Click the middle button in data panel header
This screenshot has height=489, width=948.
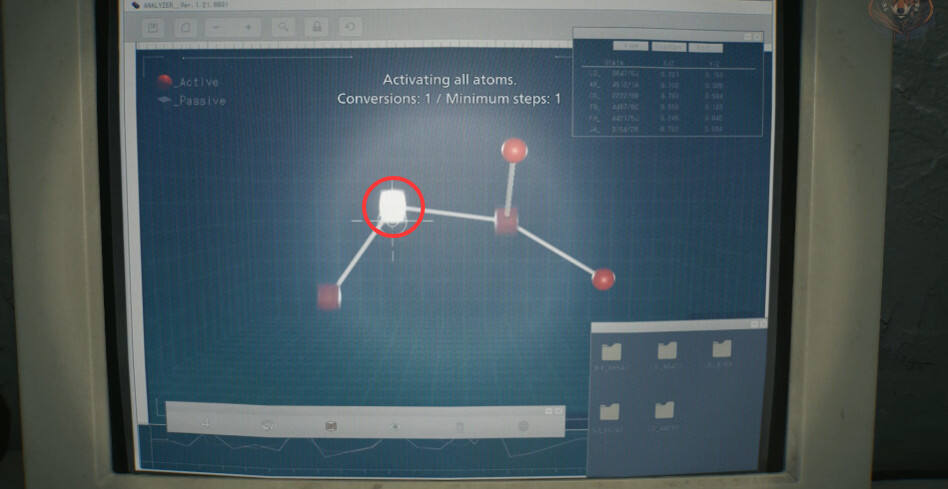click(668, 47)
